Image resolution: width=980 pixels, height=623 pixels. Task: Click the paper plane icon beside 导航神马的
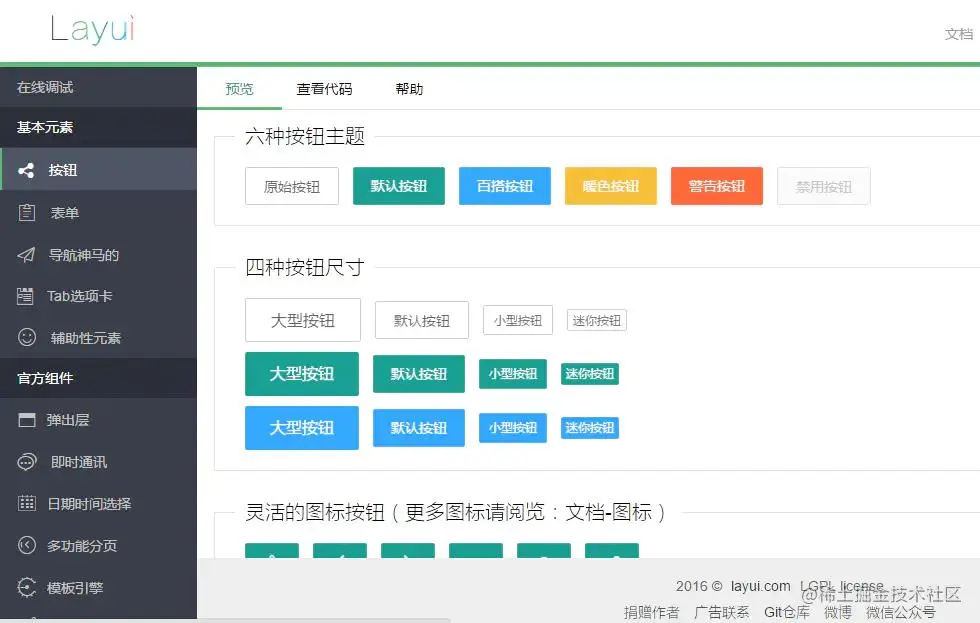click(x=26, y=254)
